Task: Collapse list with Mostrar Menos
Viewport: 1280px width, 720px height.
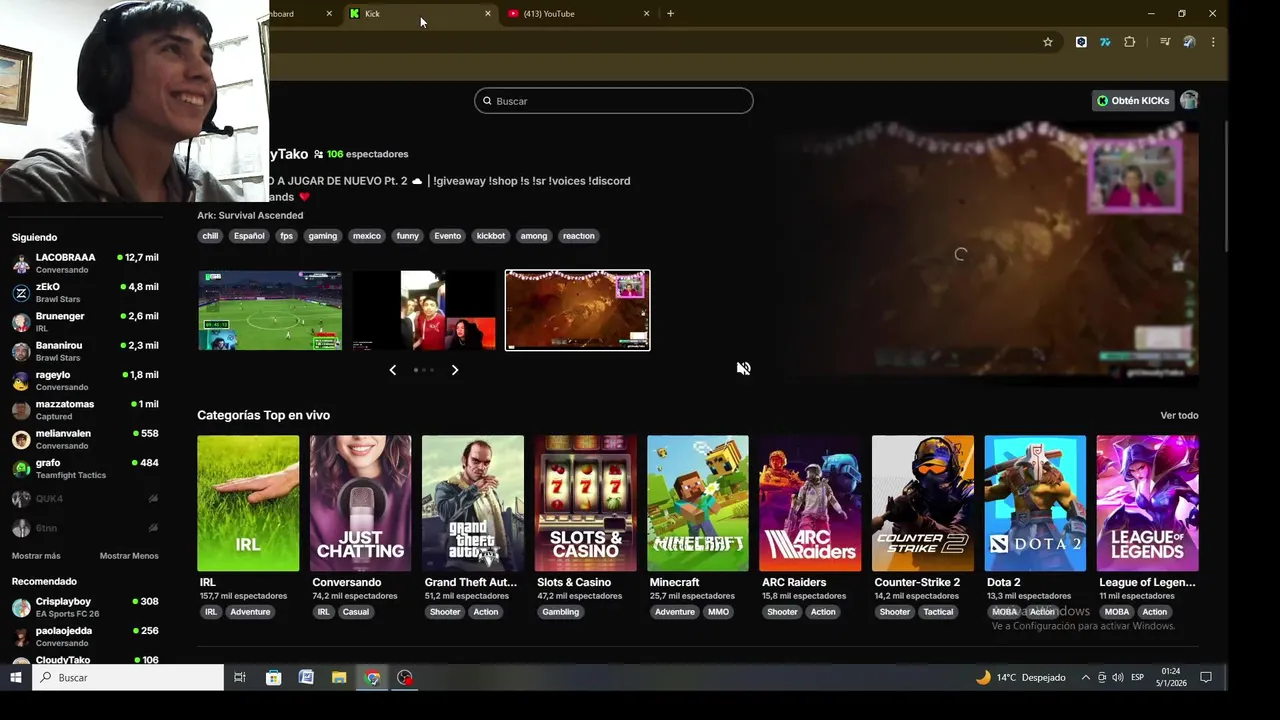Action: coord(129,556)
